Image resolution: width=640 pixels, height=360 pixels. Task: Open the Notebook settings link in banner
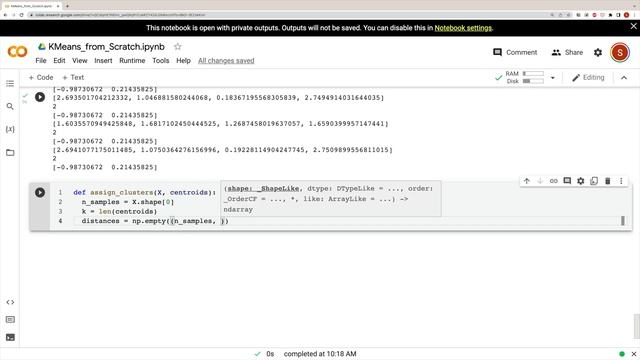click(463, 28)
